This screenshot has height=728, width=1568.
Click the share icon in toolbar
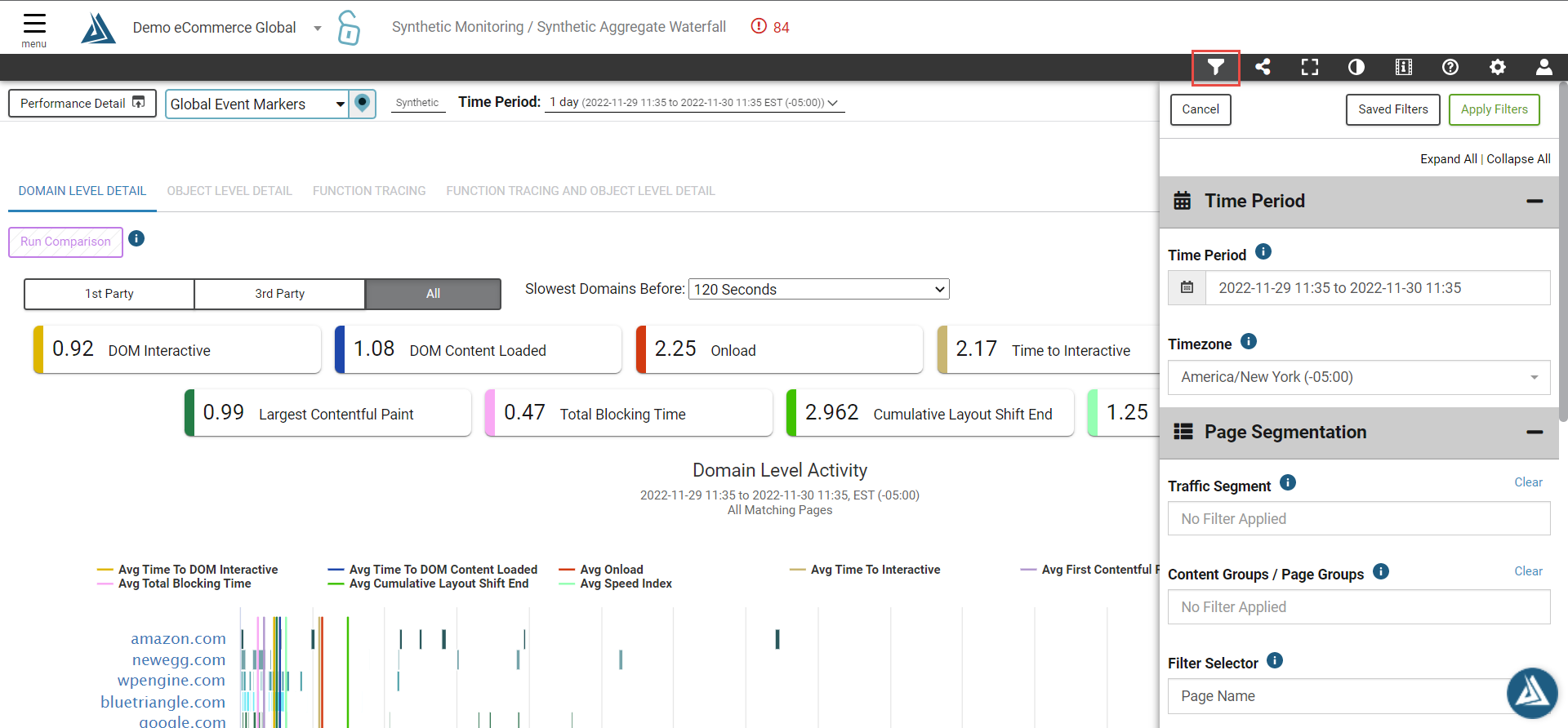point(1263,67)
